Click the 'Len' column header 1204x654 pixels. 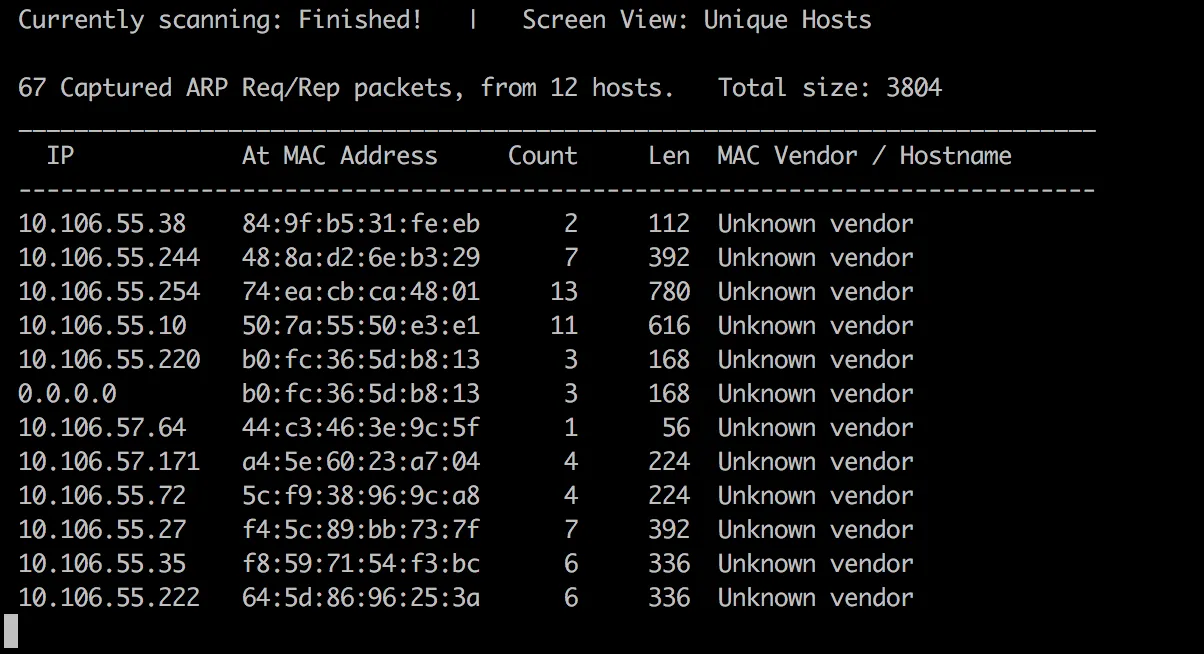point(668,155)
